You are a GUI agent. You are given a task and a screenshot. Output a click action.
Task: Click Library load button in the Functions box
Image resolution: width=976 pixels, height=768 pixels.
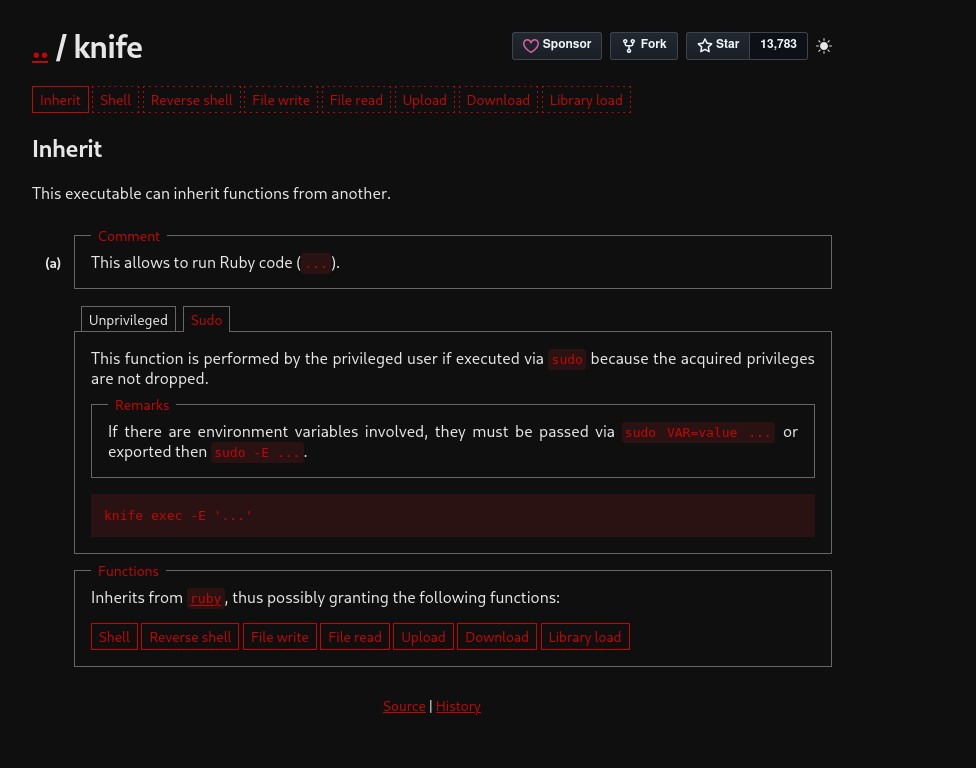[x=585, y=637]
